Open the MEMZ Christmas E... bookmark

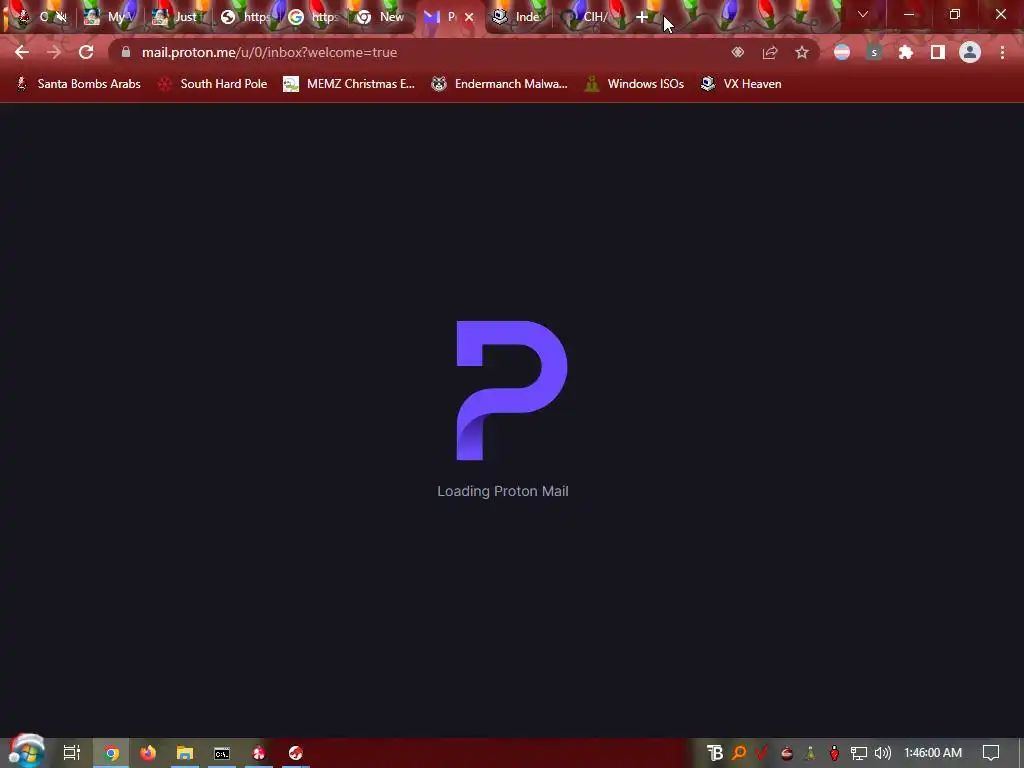349,84
